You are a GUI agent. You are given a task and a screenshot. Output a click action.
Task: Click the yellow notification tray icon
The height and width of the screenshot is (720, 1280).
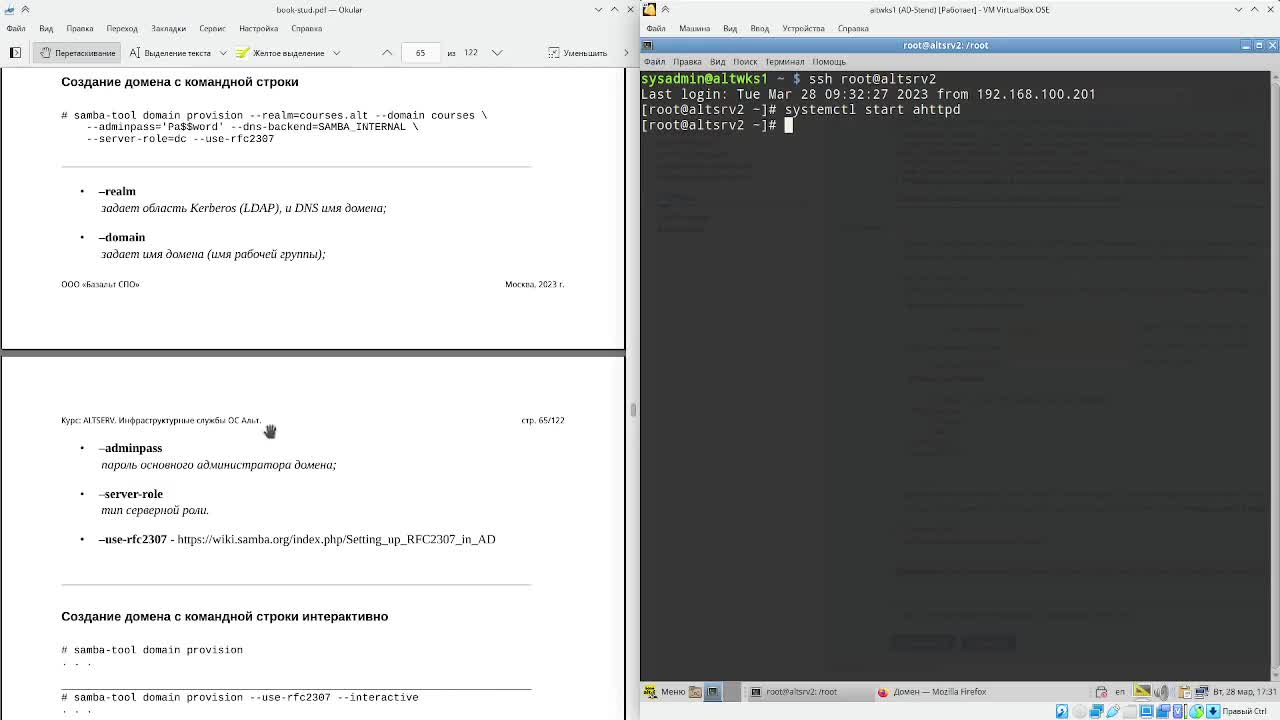point(1142,691)
